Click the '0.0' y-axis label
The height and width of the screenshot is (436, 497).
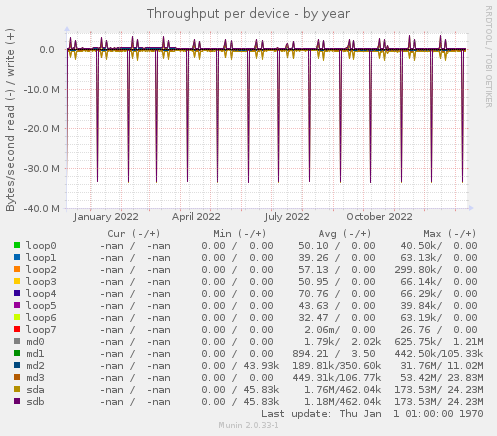(47, 50)
